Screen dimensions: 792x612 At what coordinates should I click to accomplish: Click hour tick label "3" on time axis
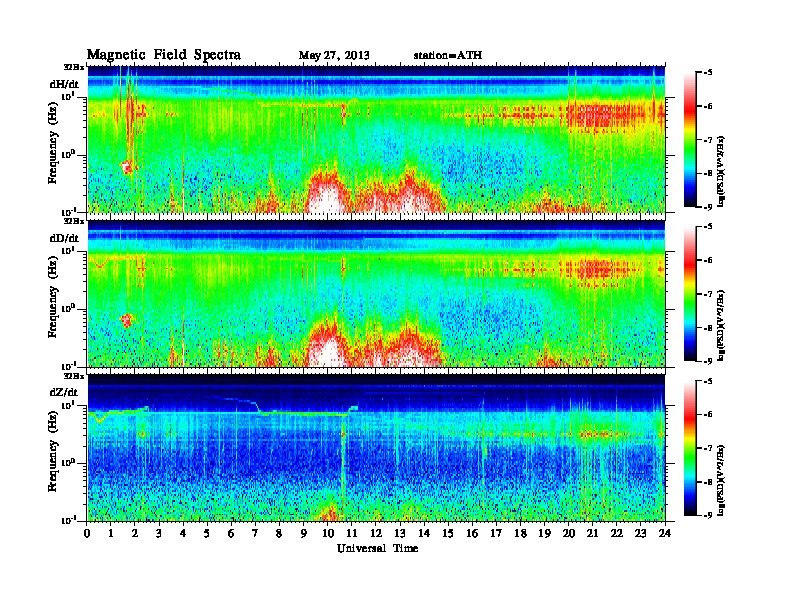[x=159, y=533]
